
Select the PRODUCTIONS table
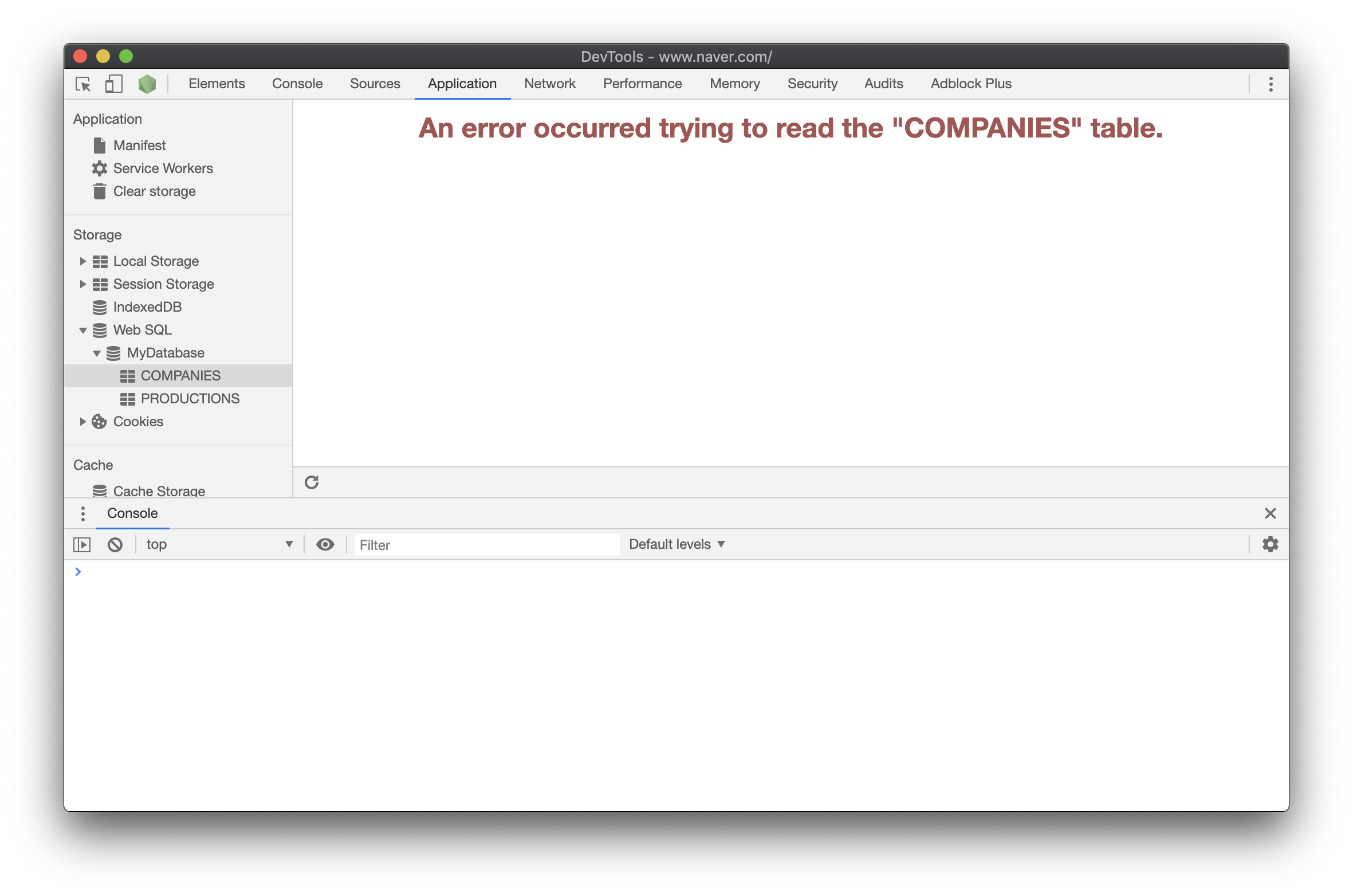pos(190,399)
